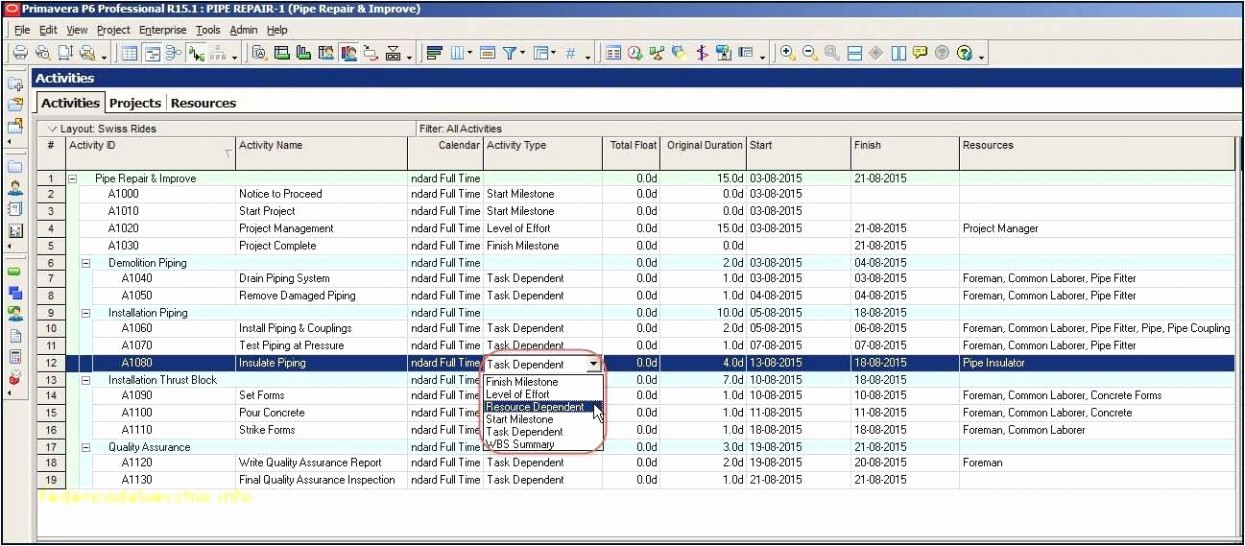Open the Enterprise menu
The width and height of the screenshot is (1245, 546).
[x=163, y=31]
